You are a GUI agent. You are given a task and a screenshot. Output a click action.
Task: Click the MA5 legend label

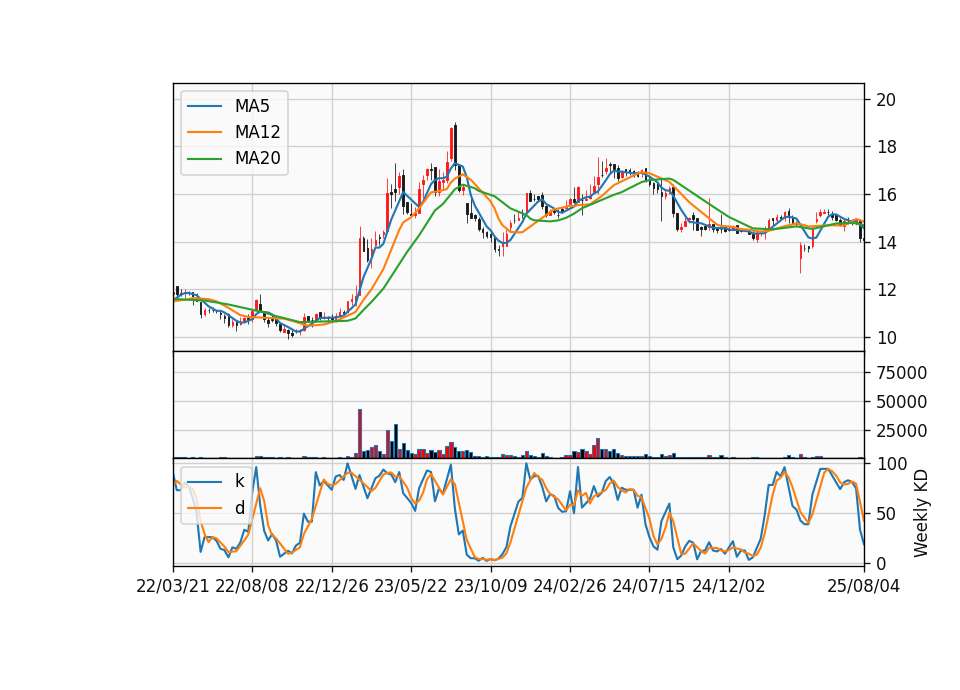pos(252,106)
